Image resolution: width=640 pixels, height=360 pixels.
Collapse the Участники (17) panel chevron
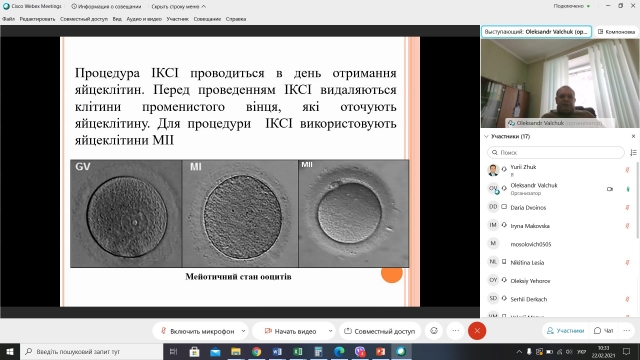[x=486, y=136]
